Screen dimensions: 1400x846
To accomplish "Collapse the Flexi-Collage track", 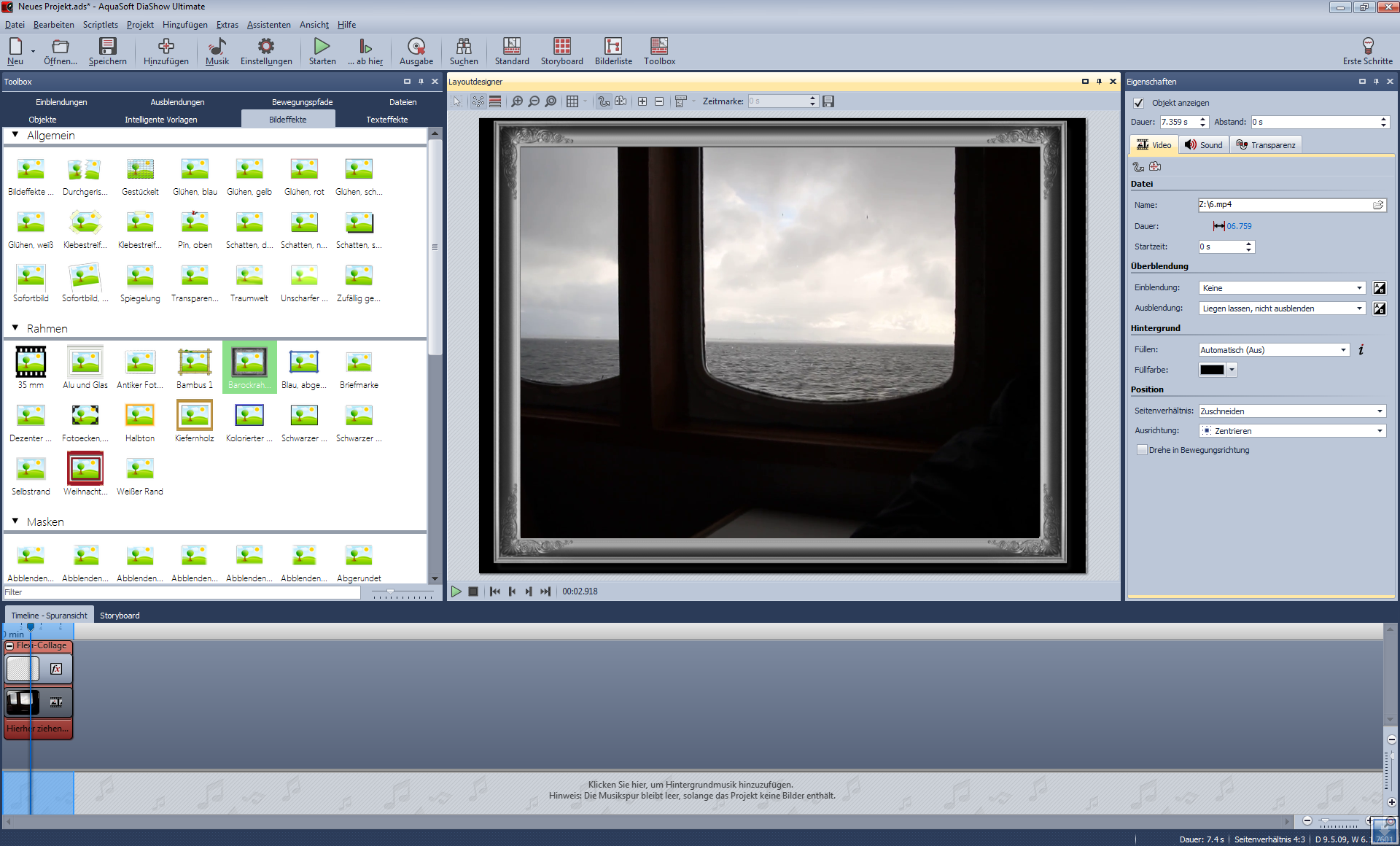I will [9, 645].
